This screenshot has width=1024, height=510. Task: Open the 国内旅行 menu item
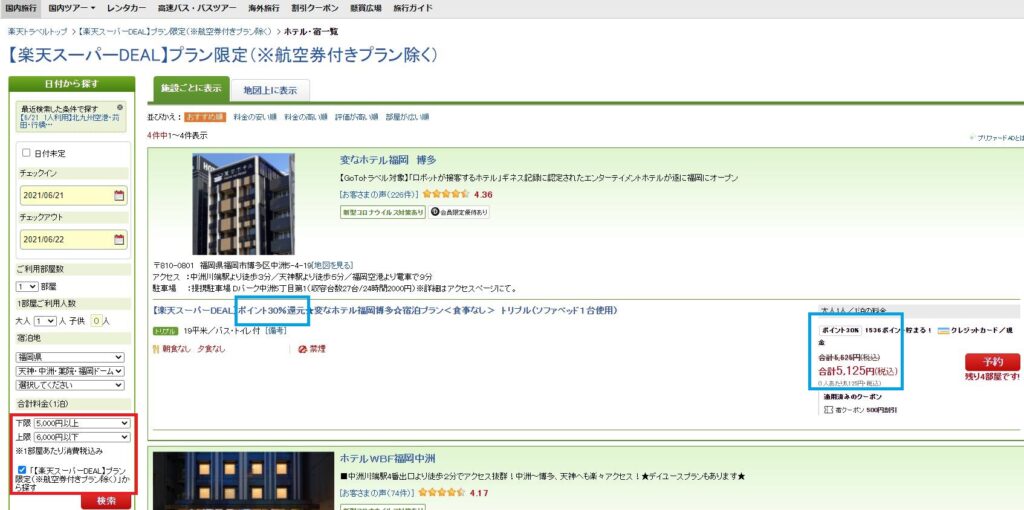click(22, 8)
